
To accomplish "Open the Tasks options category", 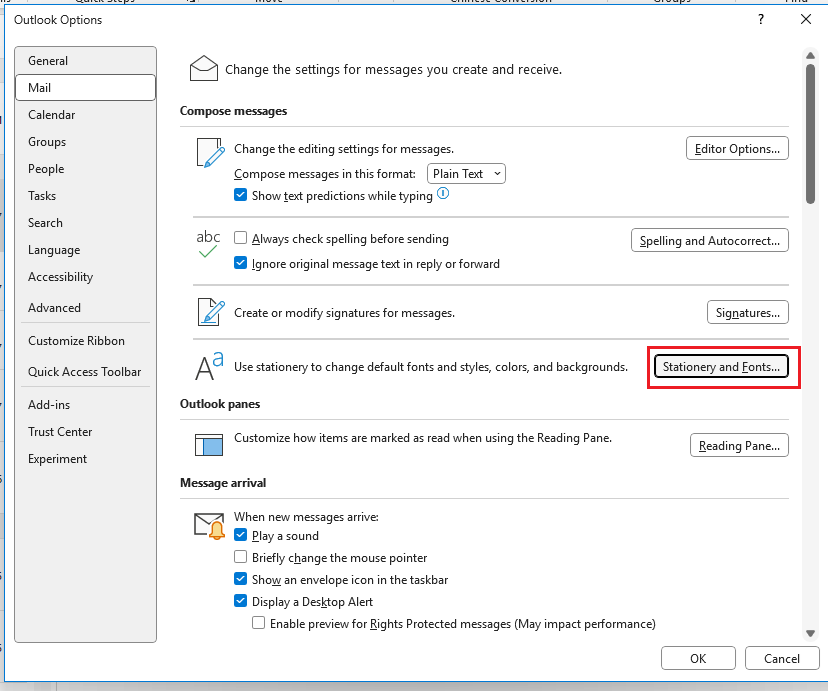I will pyautogui.click(x=86, y=195).
